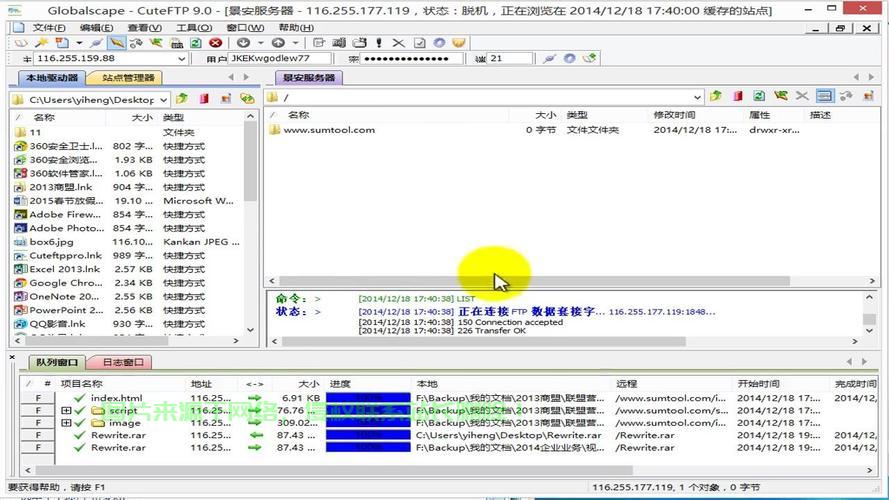Click the exclamation mark icon in the main toolbar
Viewport: 889px width, 500px height.
[379, 43]
